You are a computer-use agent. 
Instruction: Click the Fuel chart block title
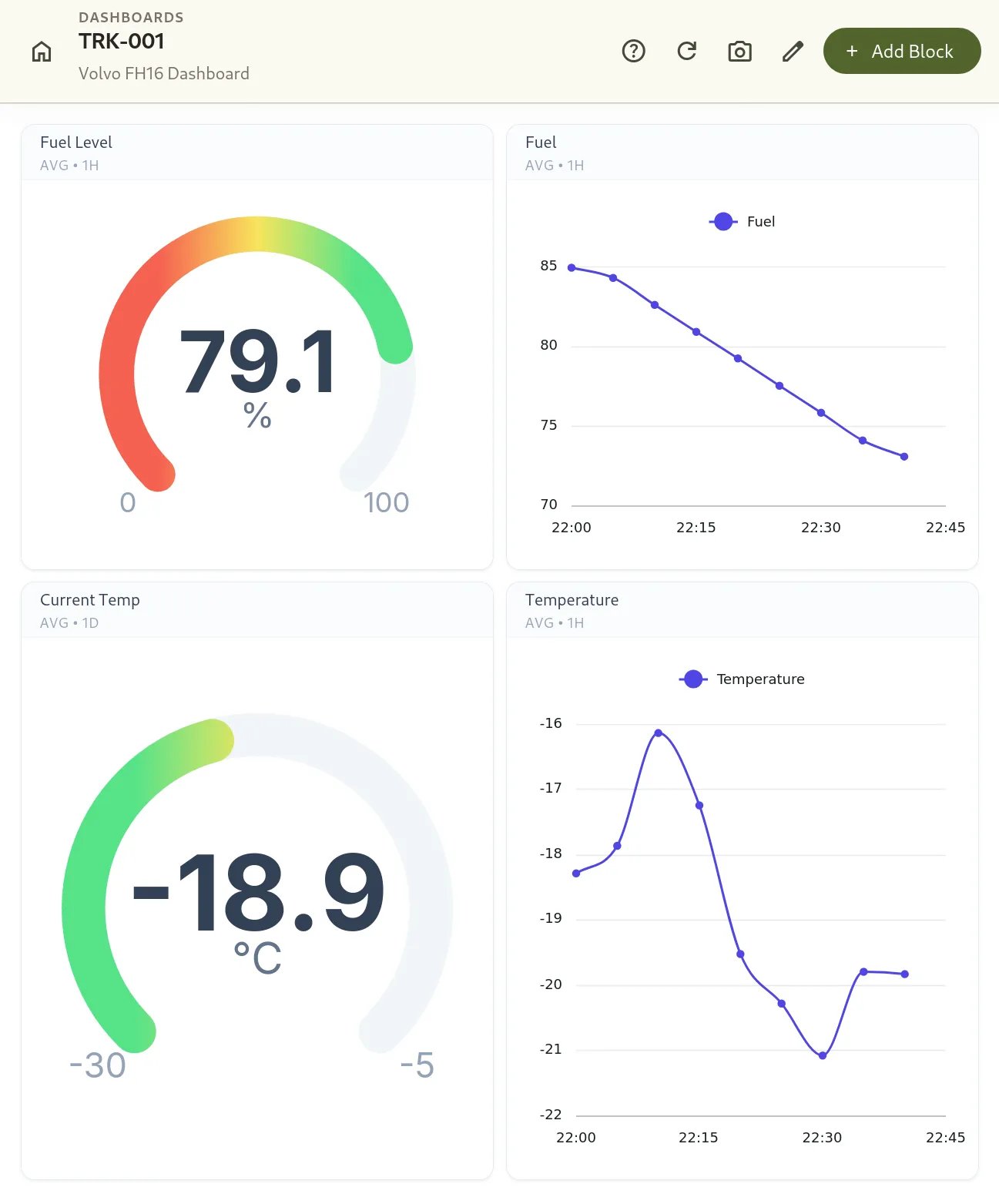coord(541,143)
